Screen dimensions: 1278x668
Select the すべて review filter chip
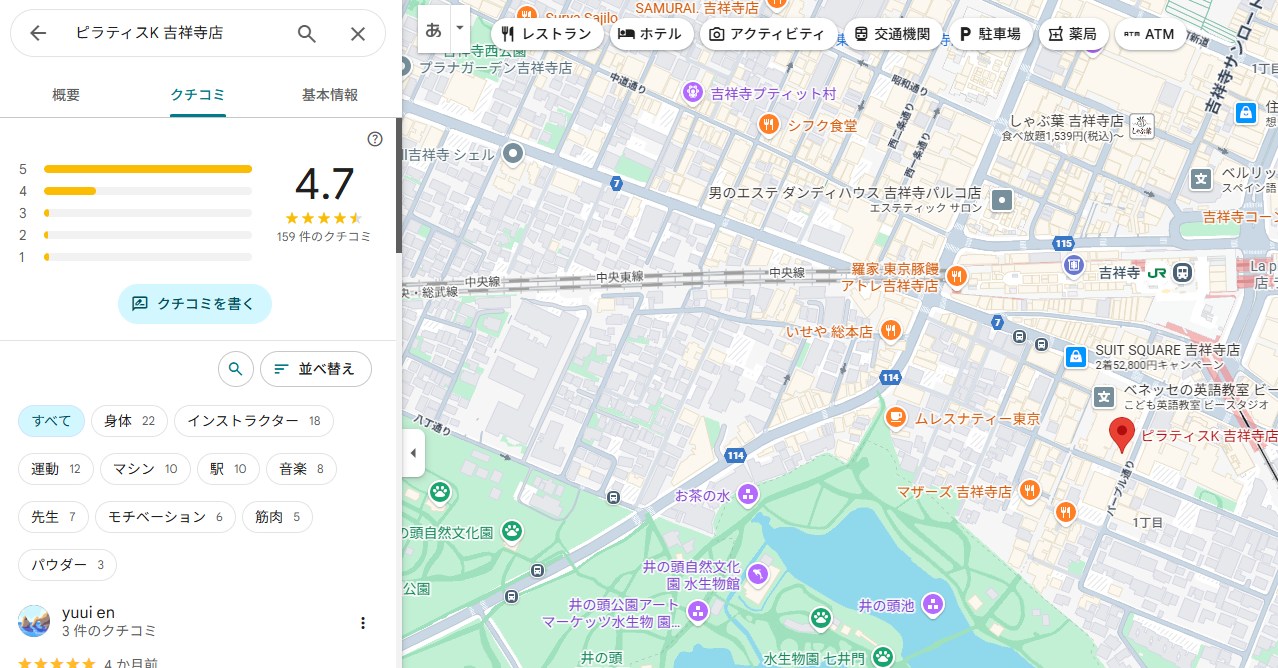coord(51,421)
